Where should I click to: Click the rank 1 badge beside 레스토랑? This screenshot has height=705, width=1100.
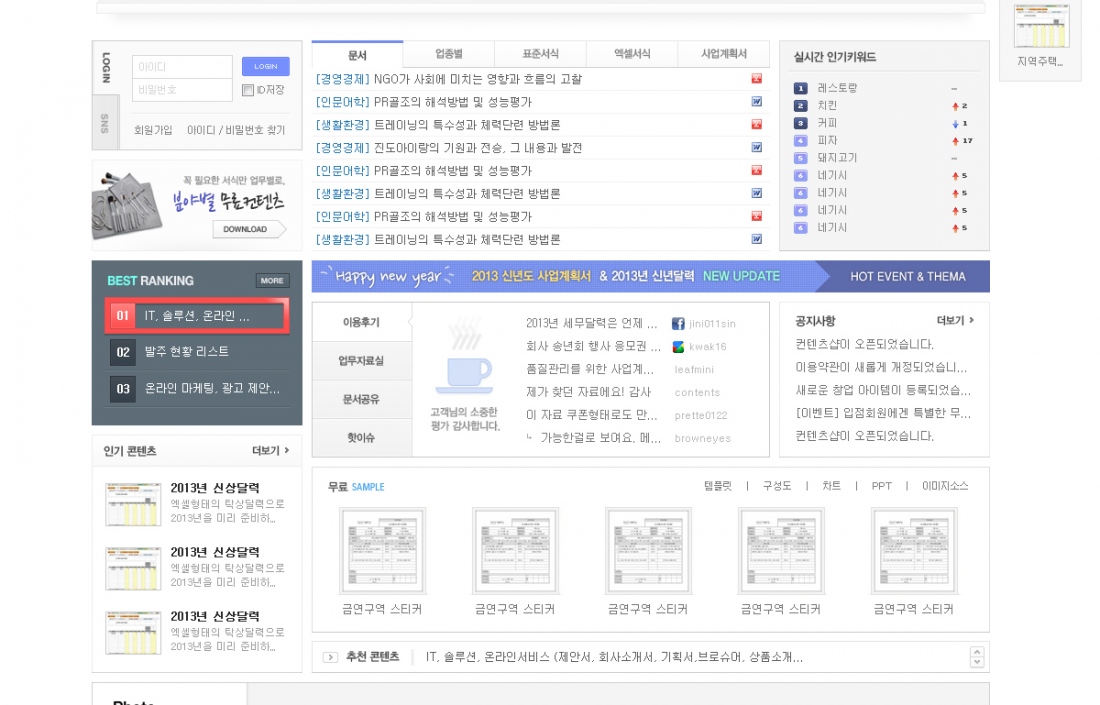point(800,88)
